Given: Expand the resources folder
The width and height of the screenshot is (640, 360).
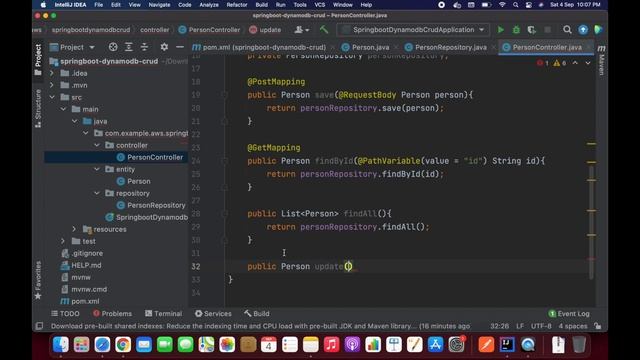Looking at the screenshot, I should (74, 229).
